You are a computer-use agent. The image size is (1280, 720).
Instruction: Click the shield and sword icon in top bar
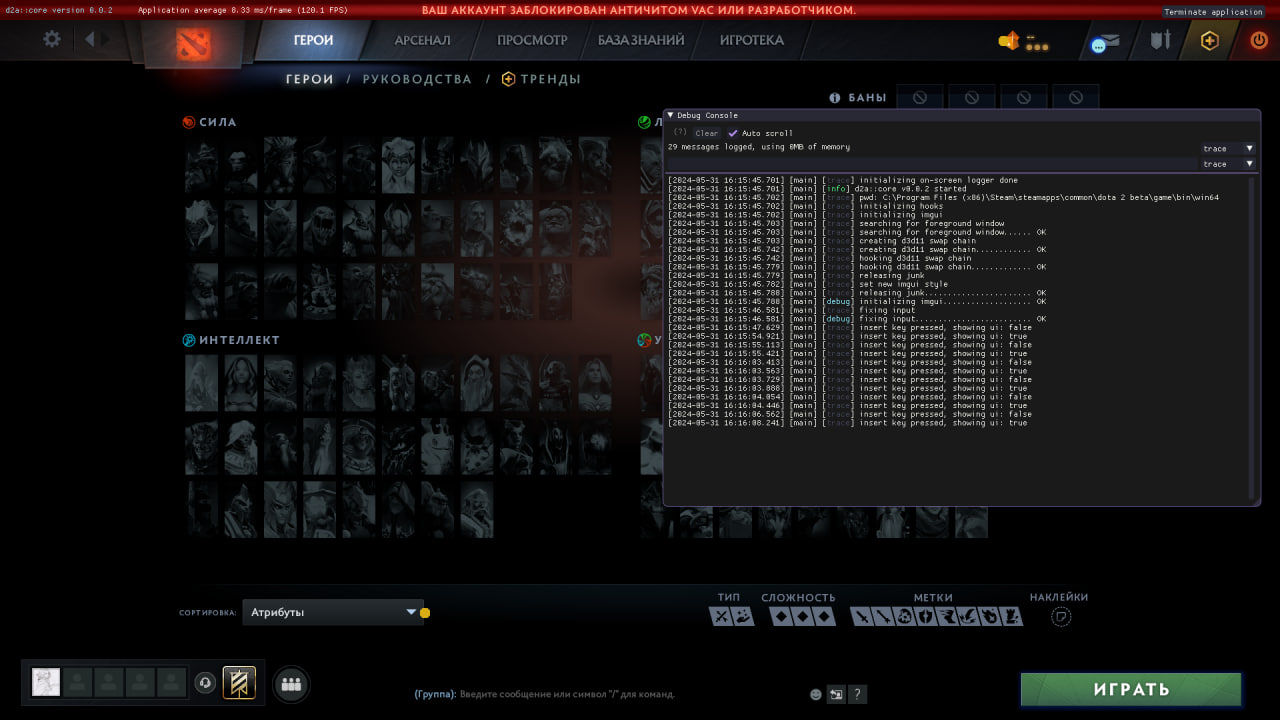[1159, 41]
